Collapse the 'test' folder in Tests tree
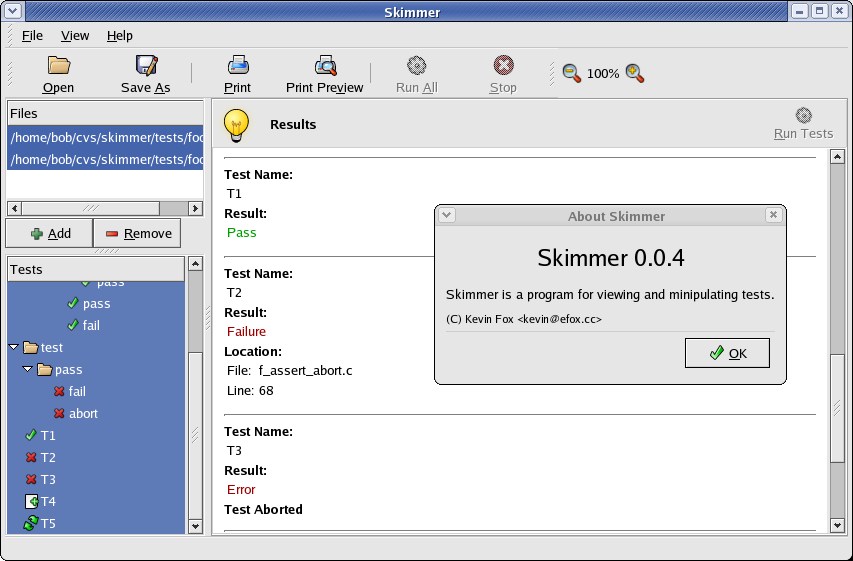The image size is (853, 561). [14, 347]
